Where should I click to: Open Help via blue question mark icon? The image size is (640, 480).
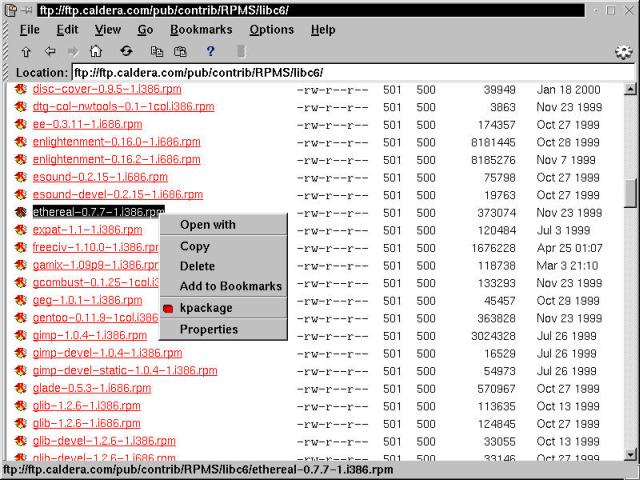(x=211, y=51)
